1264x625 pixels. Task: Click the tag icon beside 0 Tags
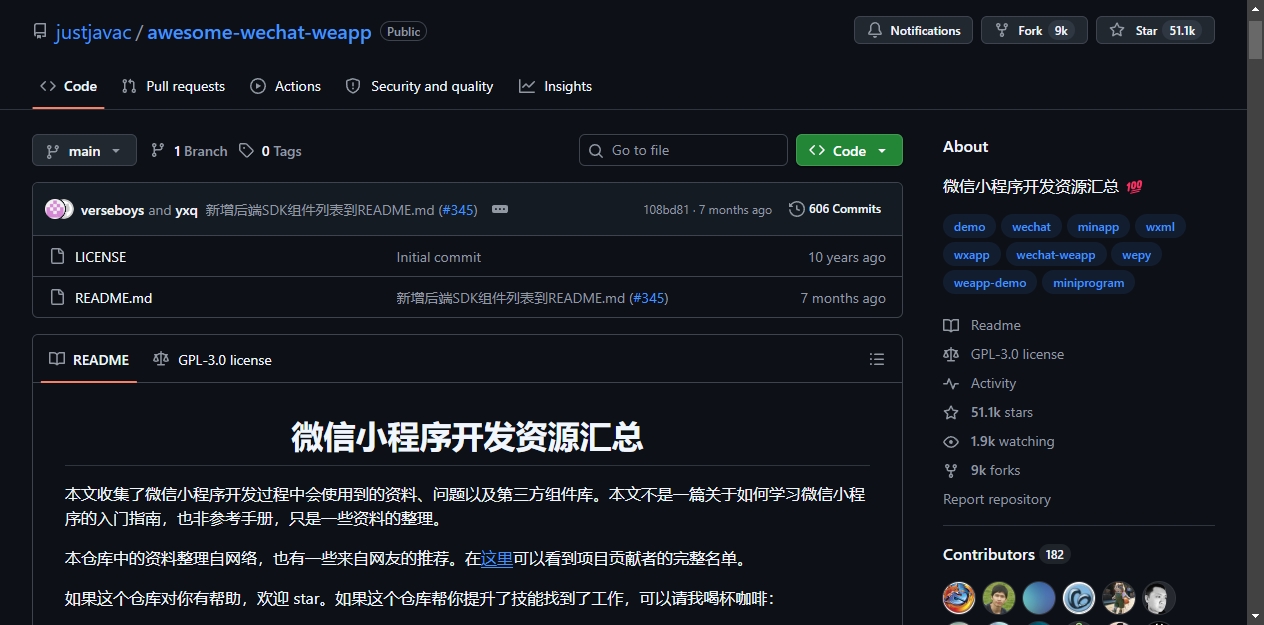pos(246,150)
